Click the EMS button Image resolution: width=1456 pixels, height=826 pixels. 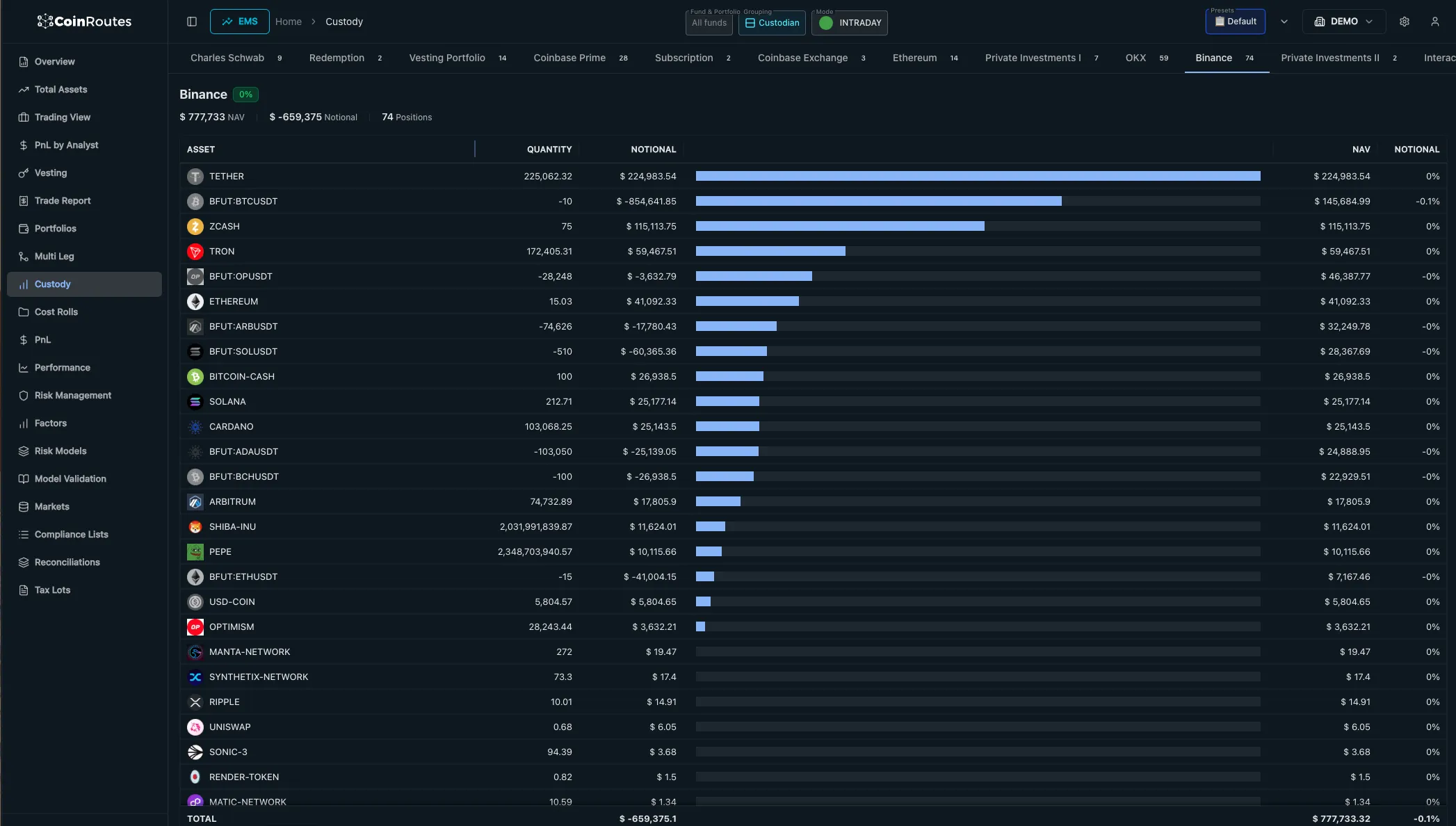[x=240, y=22]
